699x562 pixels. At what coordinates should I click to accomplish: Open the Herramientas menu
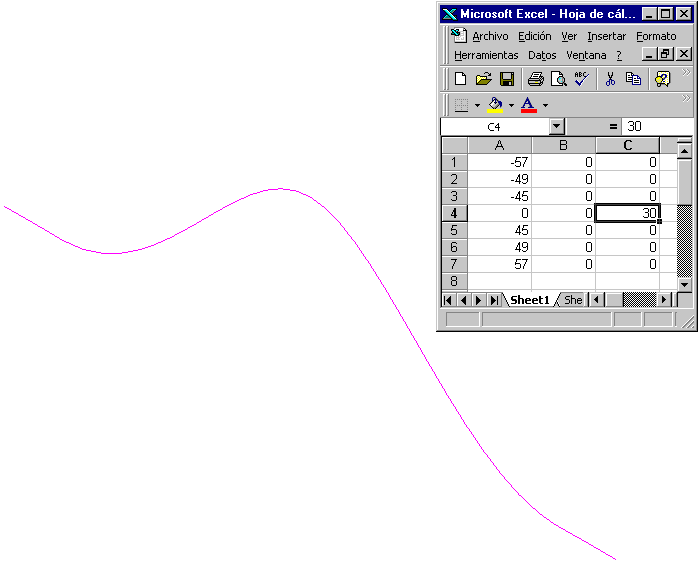click(486, 55)
